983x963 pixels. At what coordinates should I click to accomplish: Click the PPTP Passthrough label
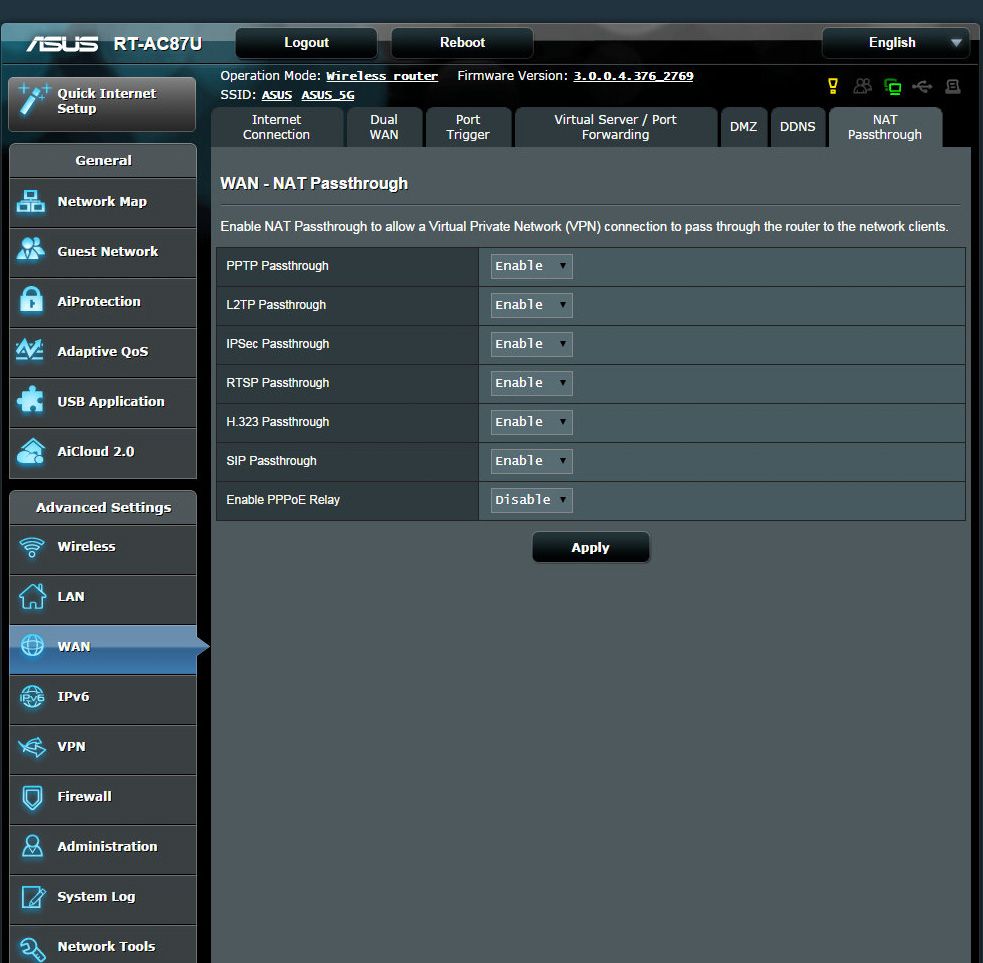tap(277, 266)
